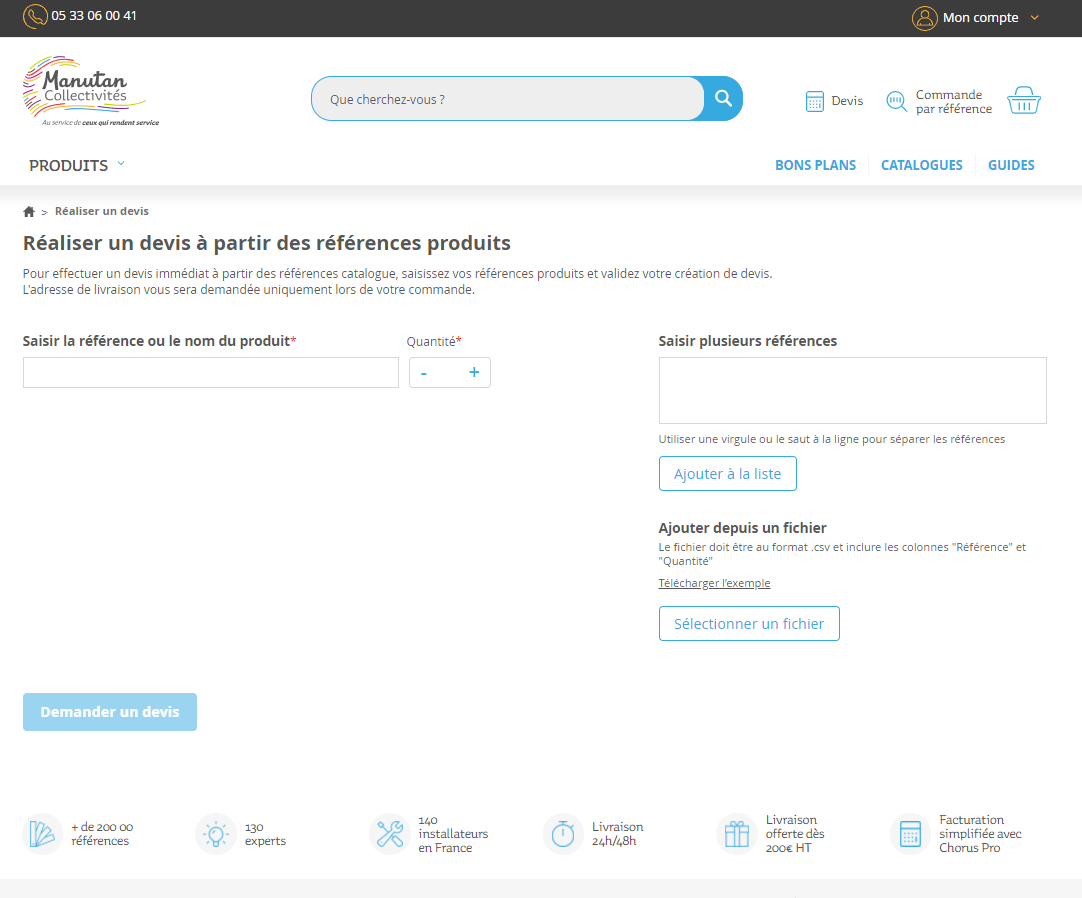This screenshot has width=1082, height=898.
Task: Go to home via breadcrumb house icon
Action: tap(29, 212)
